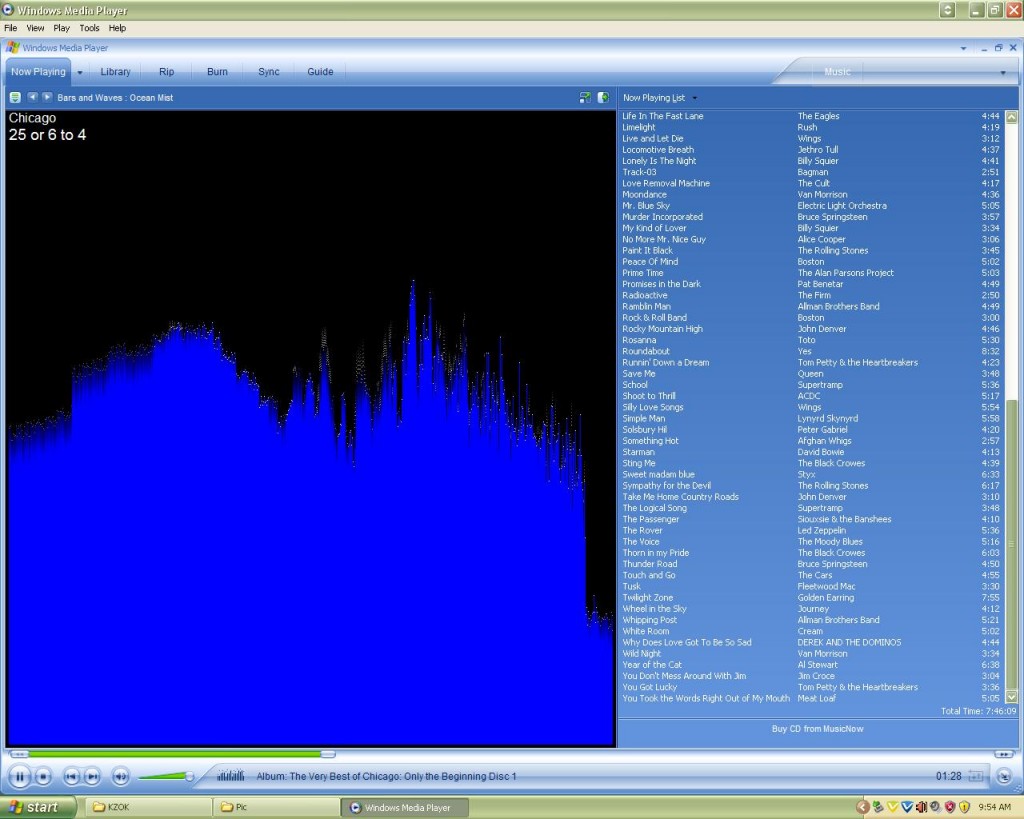Screen dimensions: 1024x819
Task: Click the Buy CD from MusicNow link
Action: pos(818,729)
